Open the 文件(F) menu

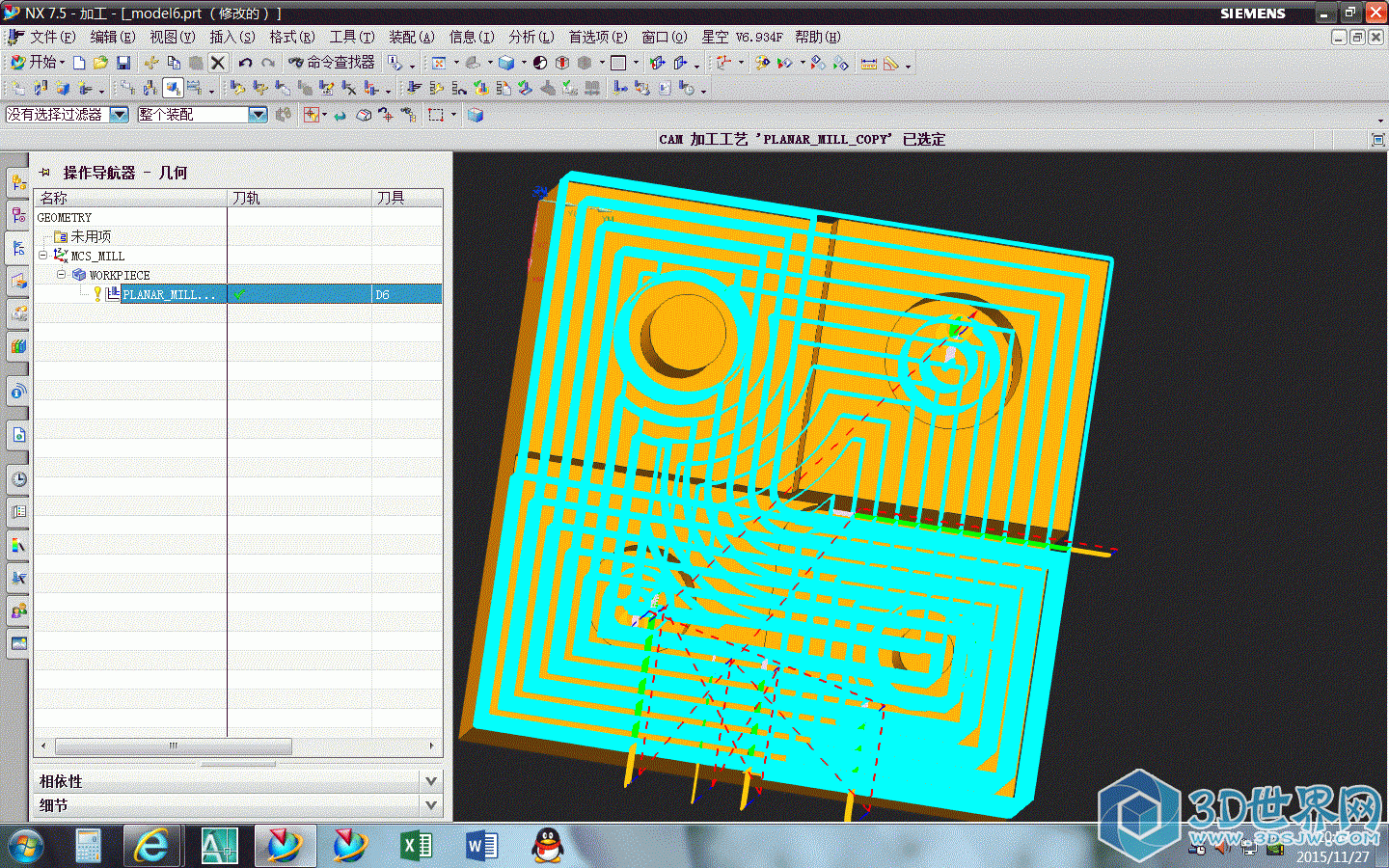[52, 37]
